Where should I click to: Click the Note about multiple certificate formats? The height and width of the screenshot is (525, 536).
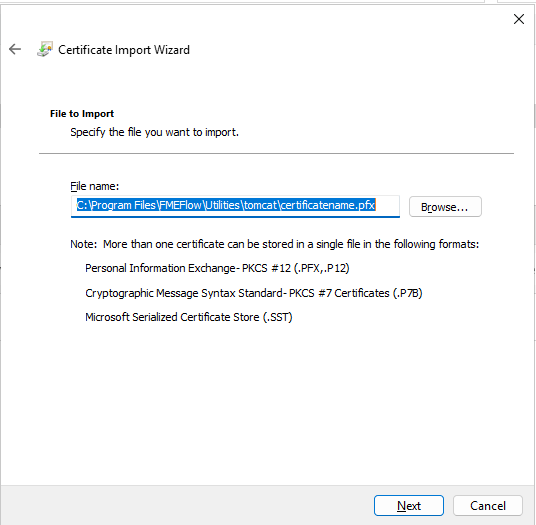(x=274, y=244)
